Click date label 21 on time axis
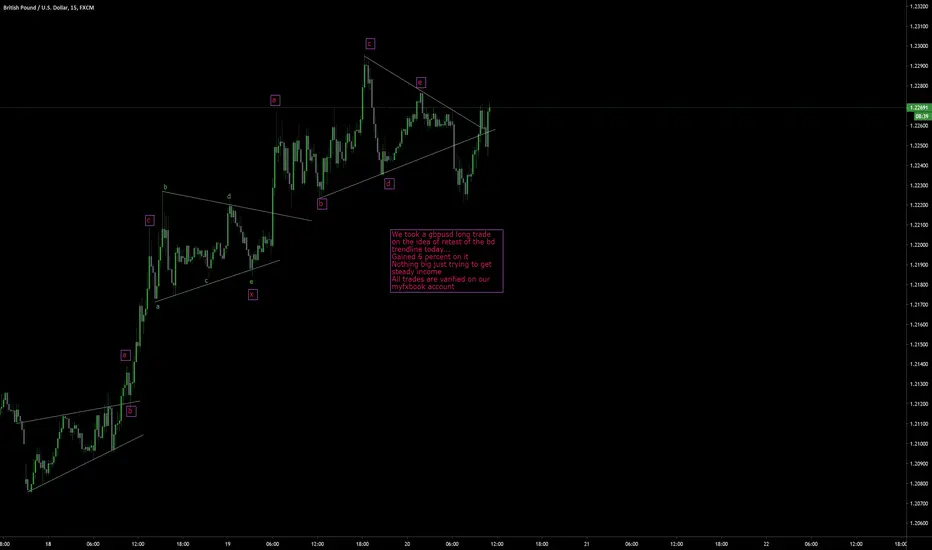Screen dimensions: 932x550 (587, 543)
